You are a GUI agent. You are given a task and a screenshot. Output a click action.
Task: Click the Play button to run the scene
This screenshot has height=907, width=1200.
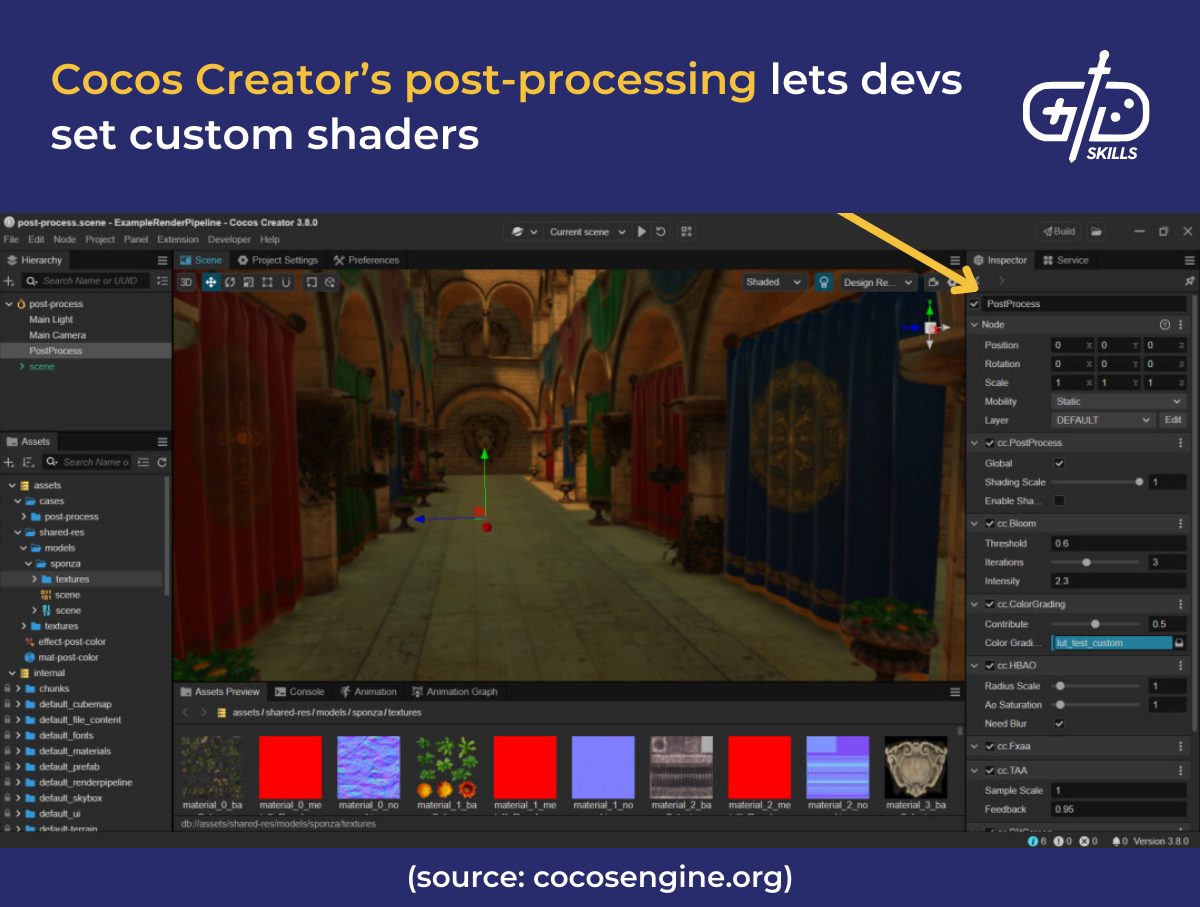click(x=641, y=231)
